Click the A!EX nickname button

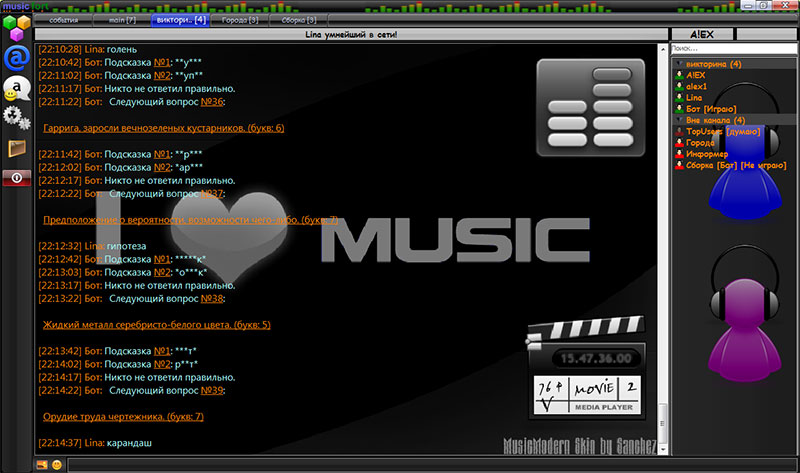tap(702, 34)
